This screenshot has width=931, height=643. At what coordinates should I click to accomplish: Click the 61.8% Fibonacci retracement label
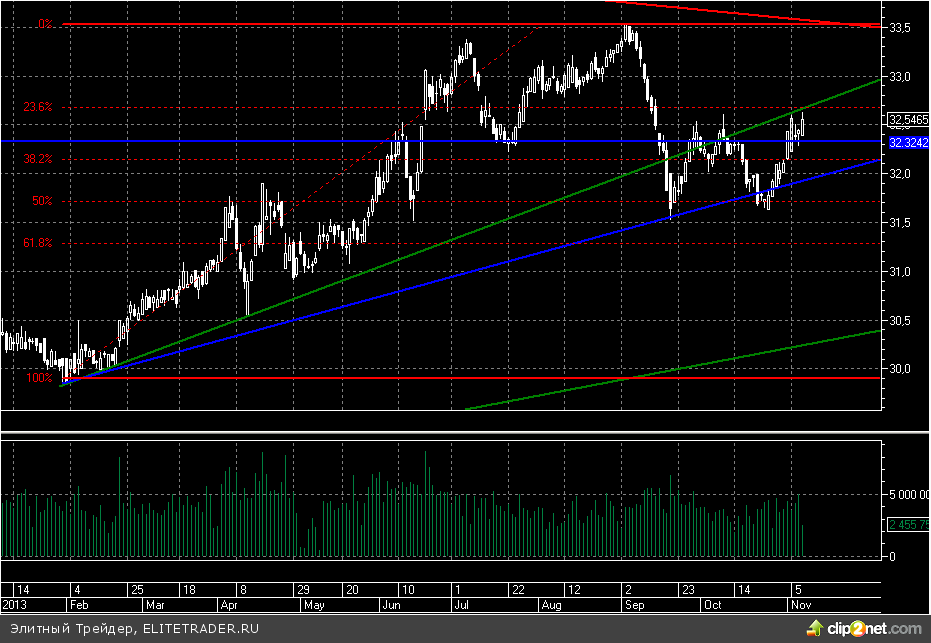[38, 243]
